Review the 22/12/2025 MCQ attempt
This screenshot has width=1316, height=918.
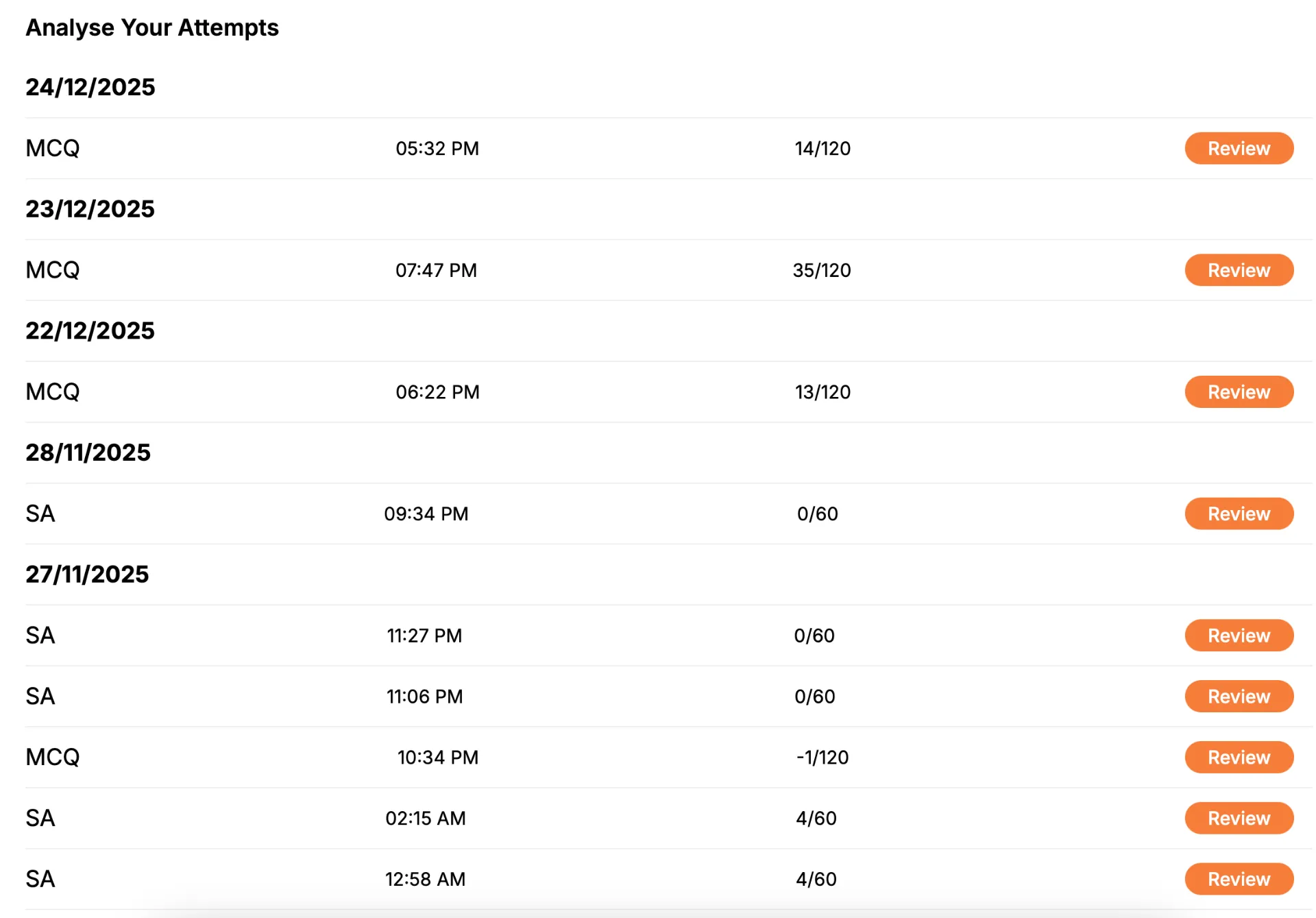(x=1239, y=392)
